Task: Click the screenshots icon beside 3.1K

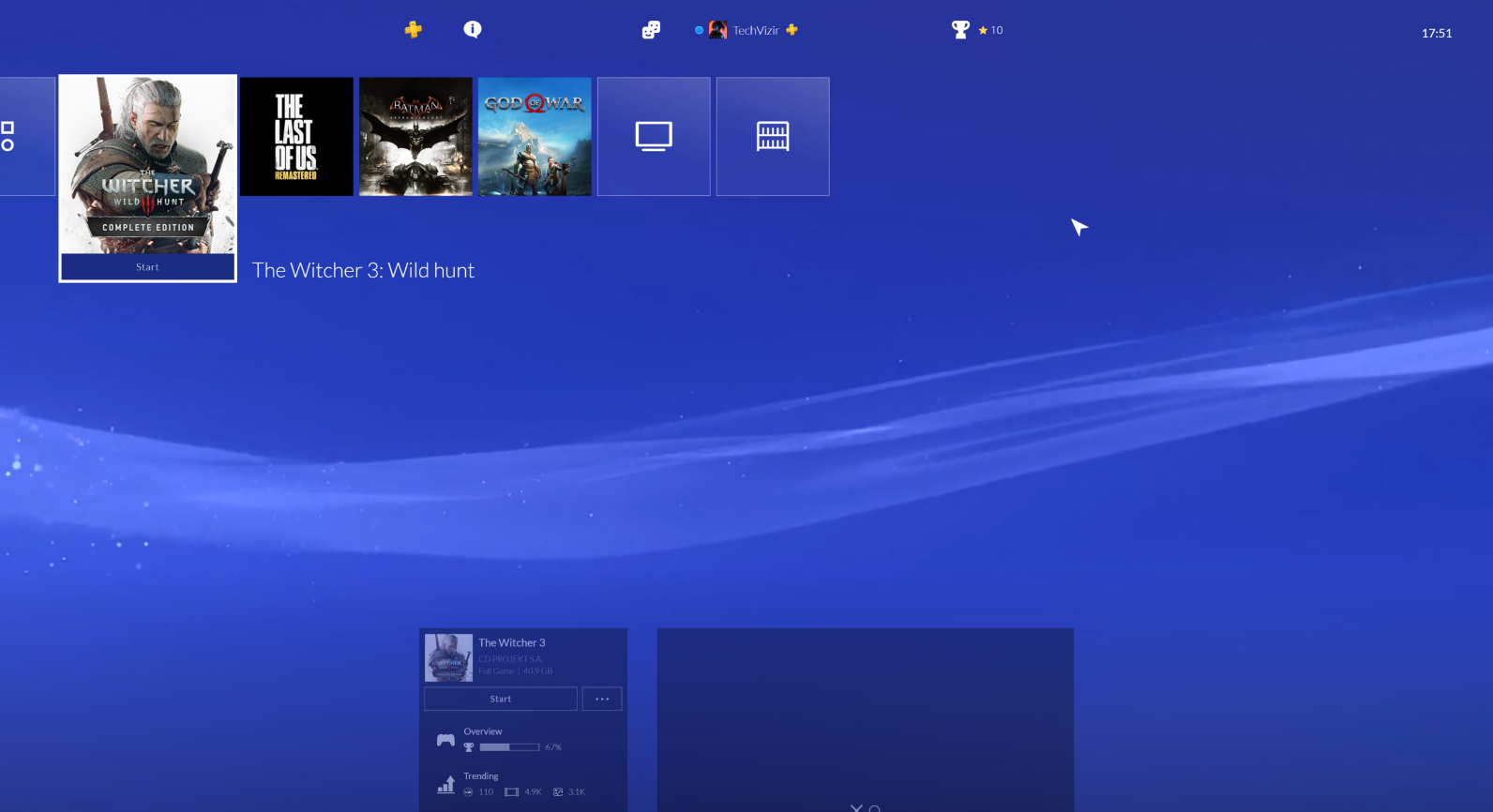Action: (558, 792)
